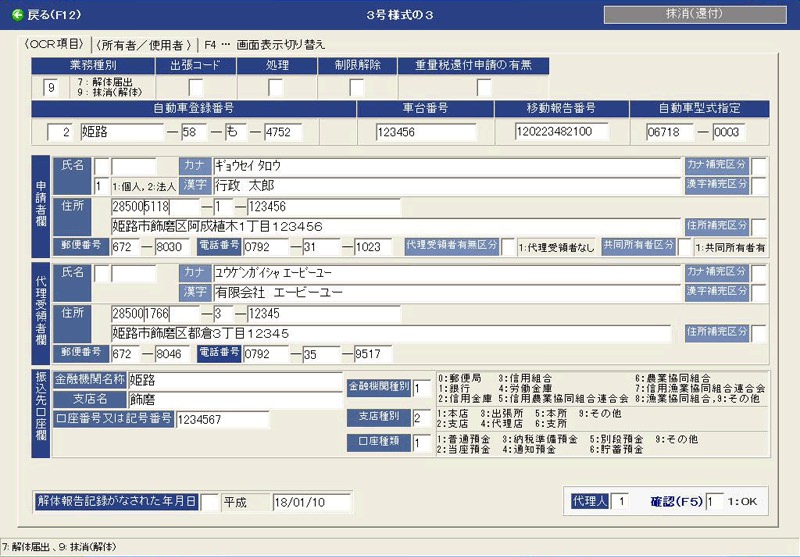Click the 出張コード box
The height and width of the screenshot is (557, 800).
195,88
